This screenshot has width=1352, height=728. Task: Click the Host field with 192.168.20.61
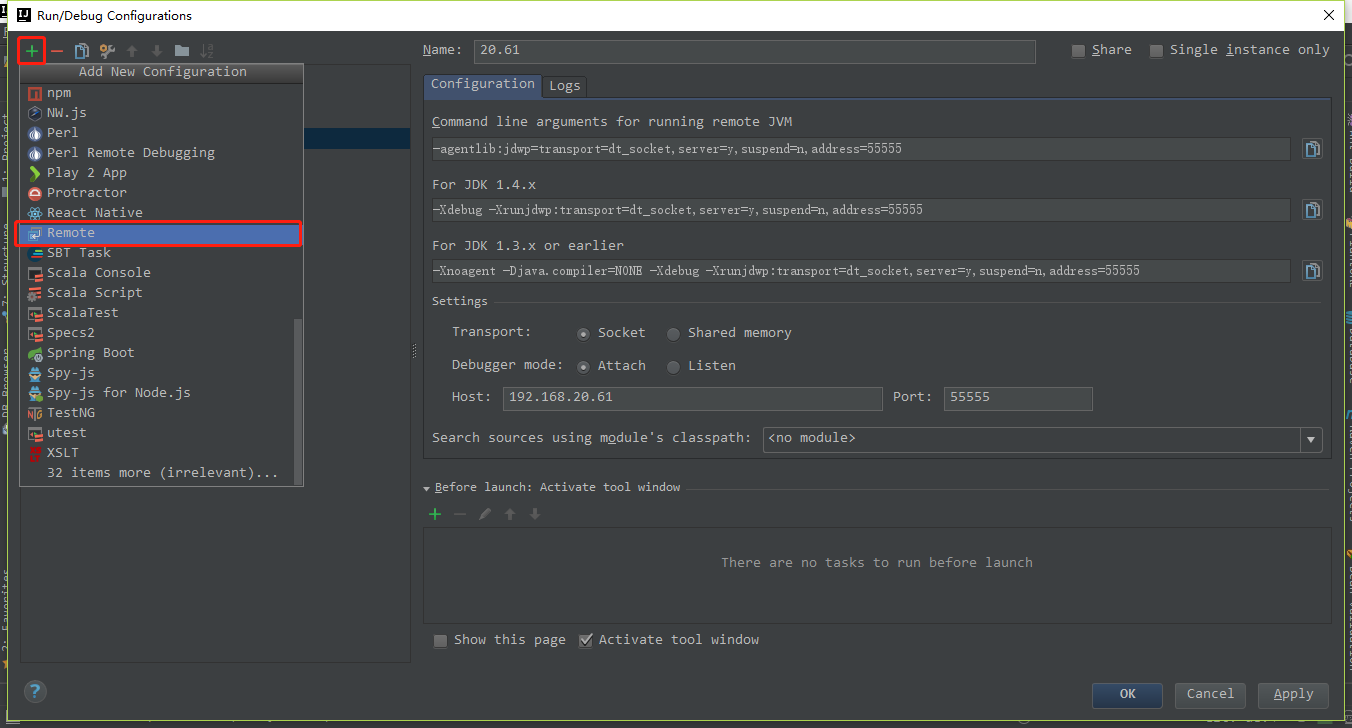point(692,398)
